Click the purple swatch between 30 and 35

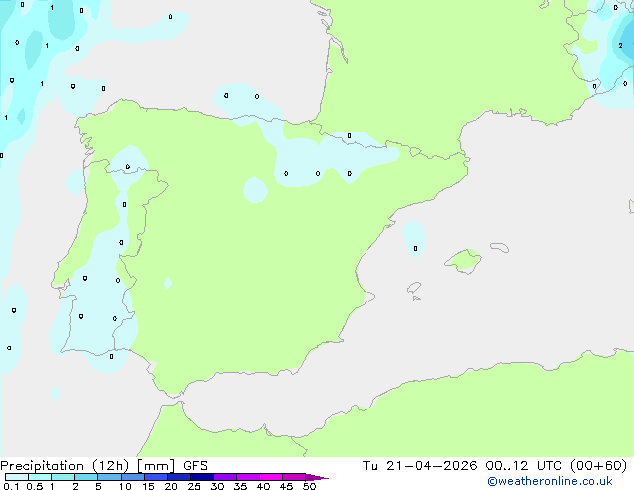(x=225, y=477)
